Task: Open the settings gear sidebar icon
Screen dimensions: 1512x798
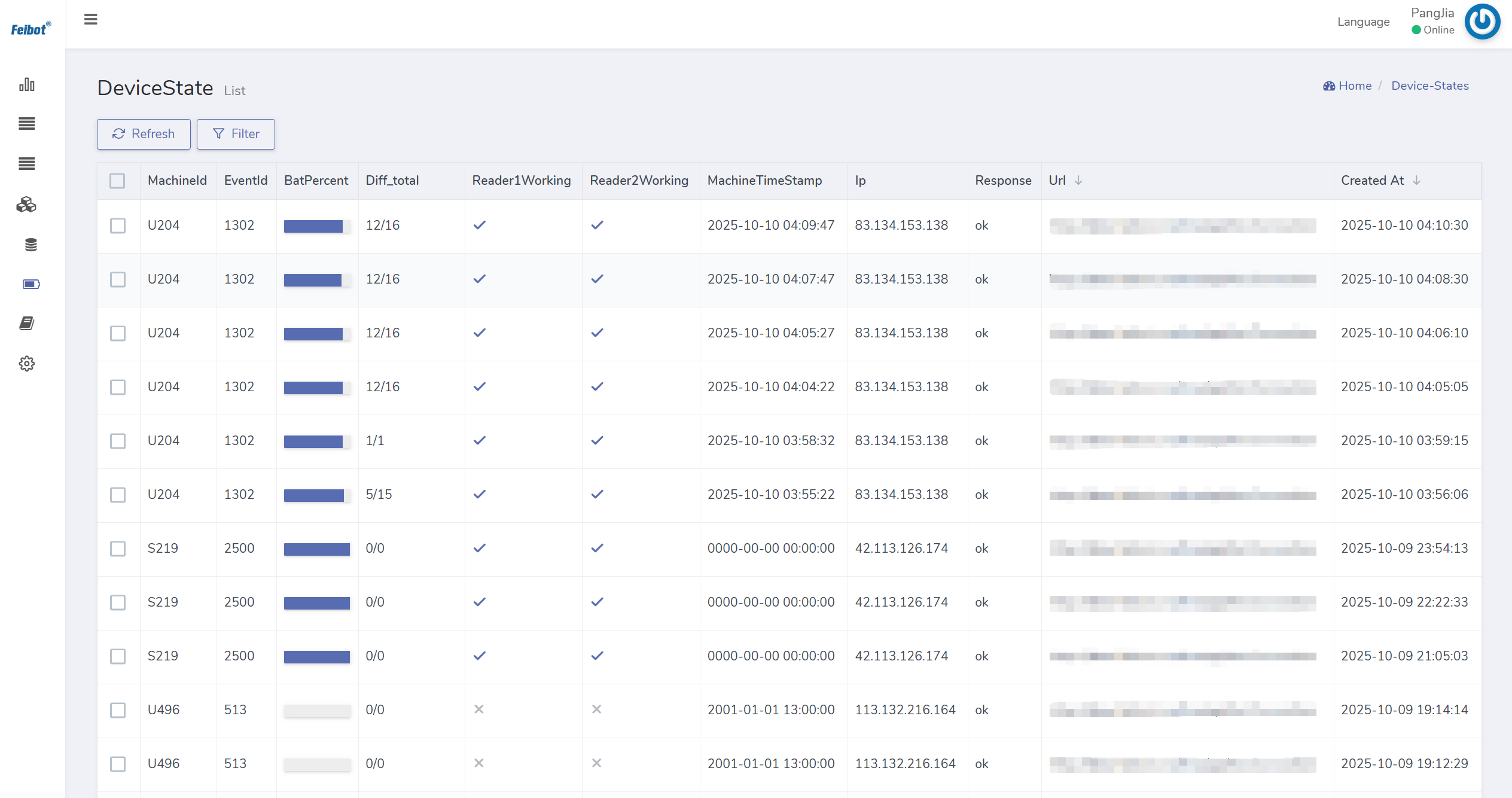Action: pos(27,364)
